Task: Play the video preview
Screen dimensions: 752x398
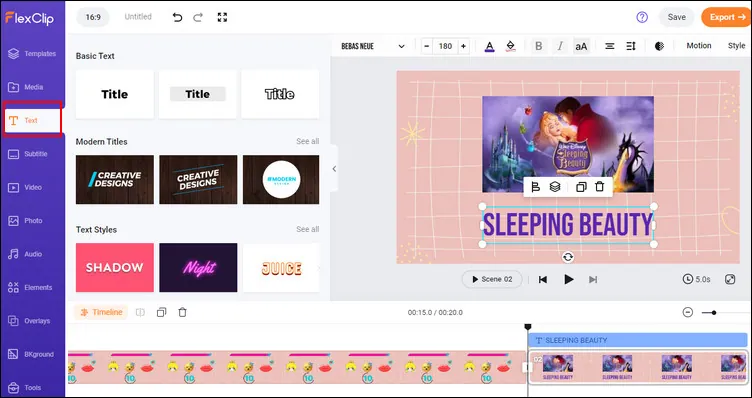Action: [569, 280]
